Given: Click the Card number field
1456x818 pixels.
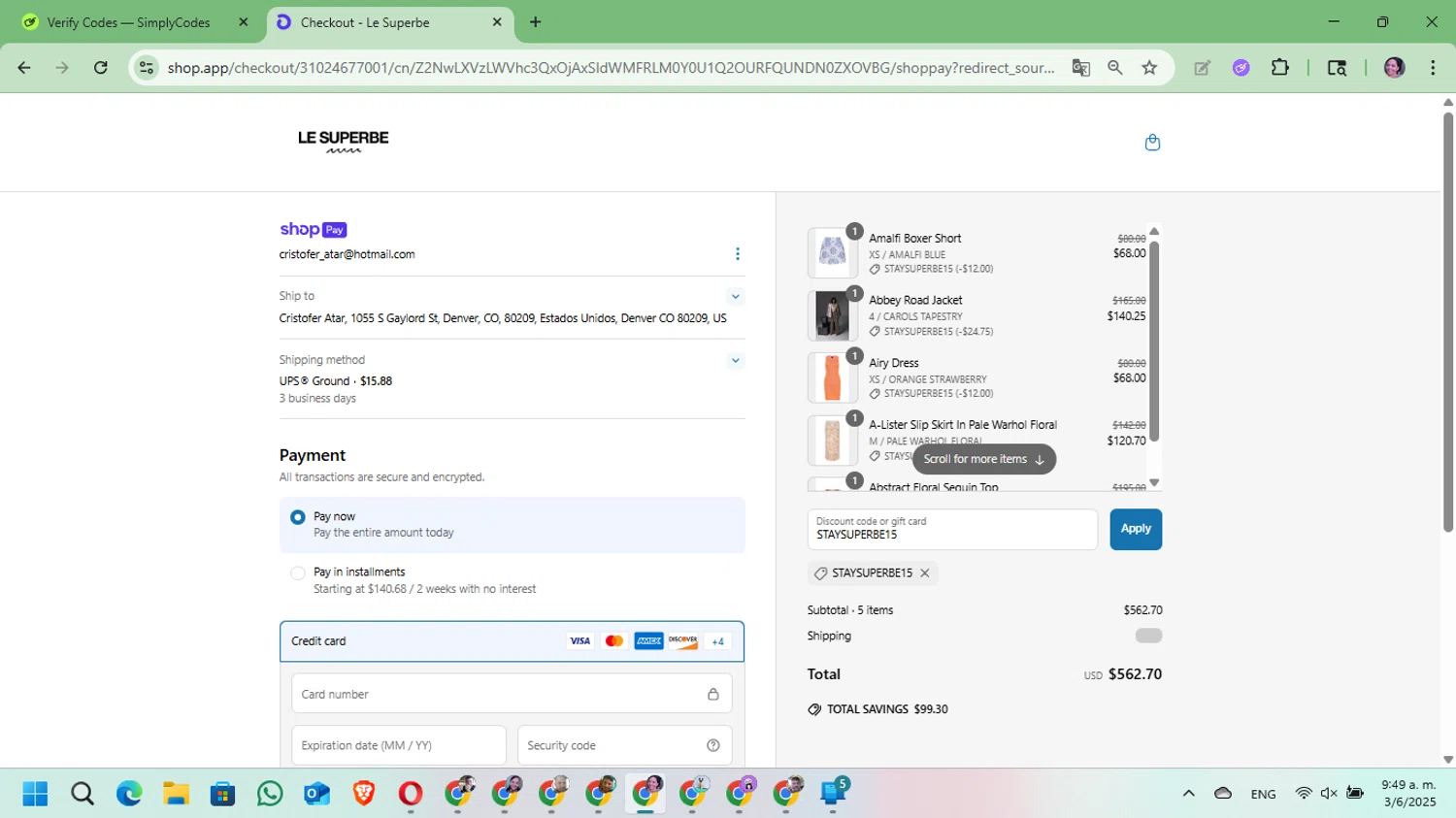Looking at the screenshot, I should 512,694.
